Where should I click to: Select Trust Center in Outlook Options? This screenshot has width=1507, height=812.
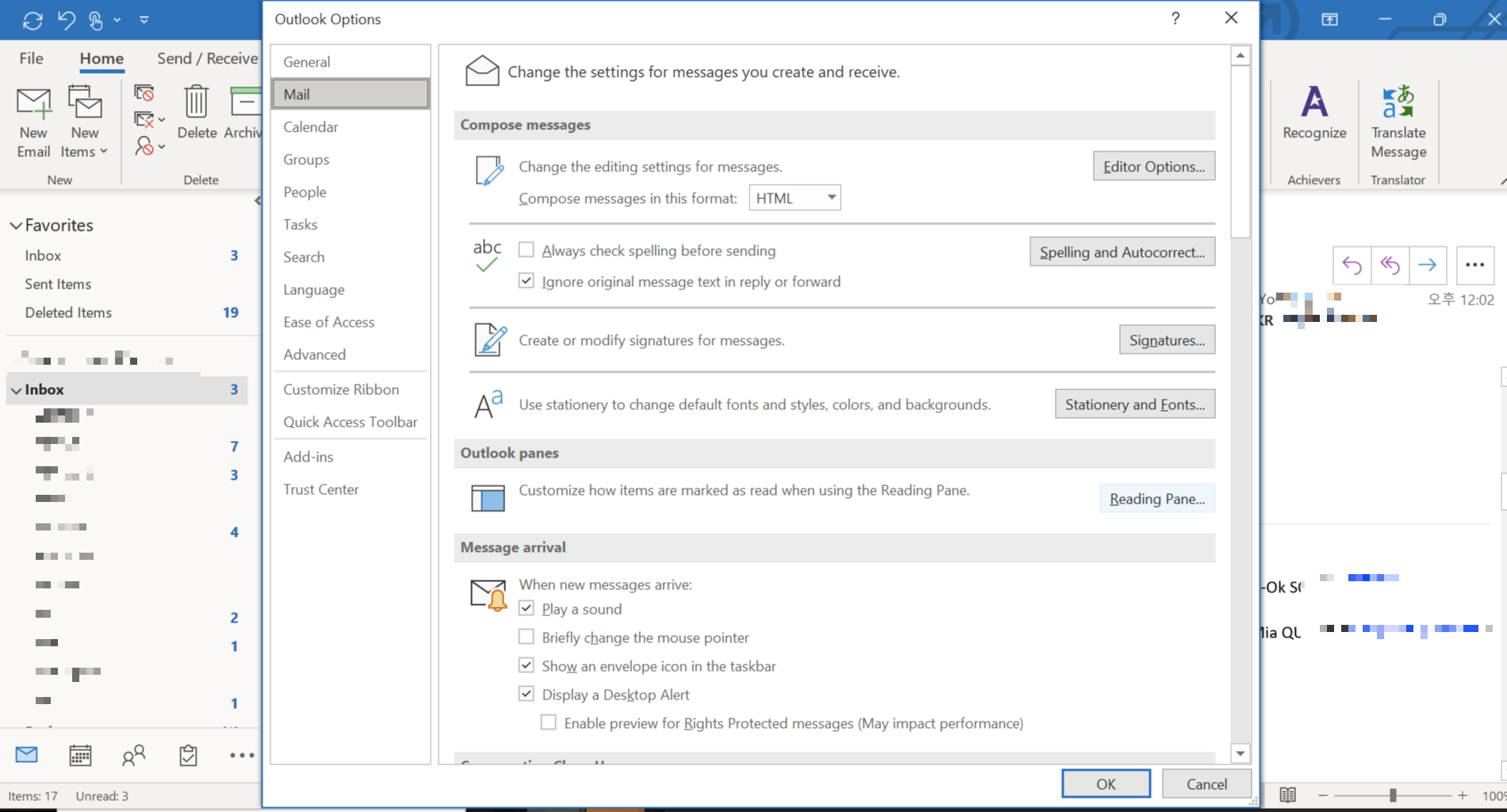351,489
